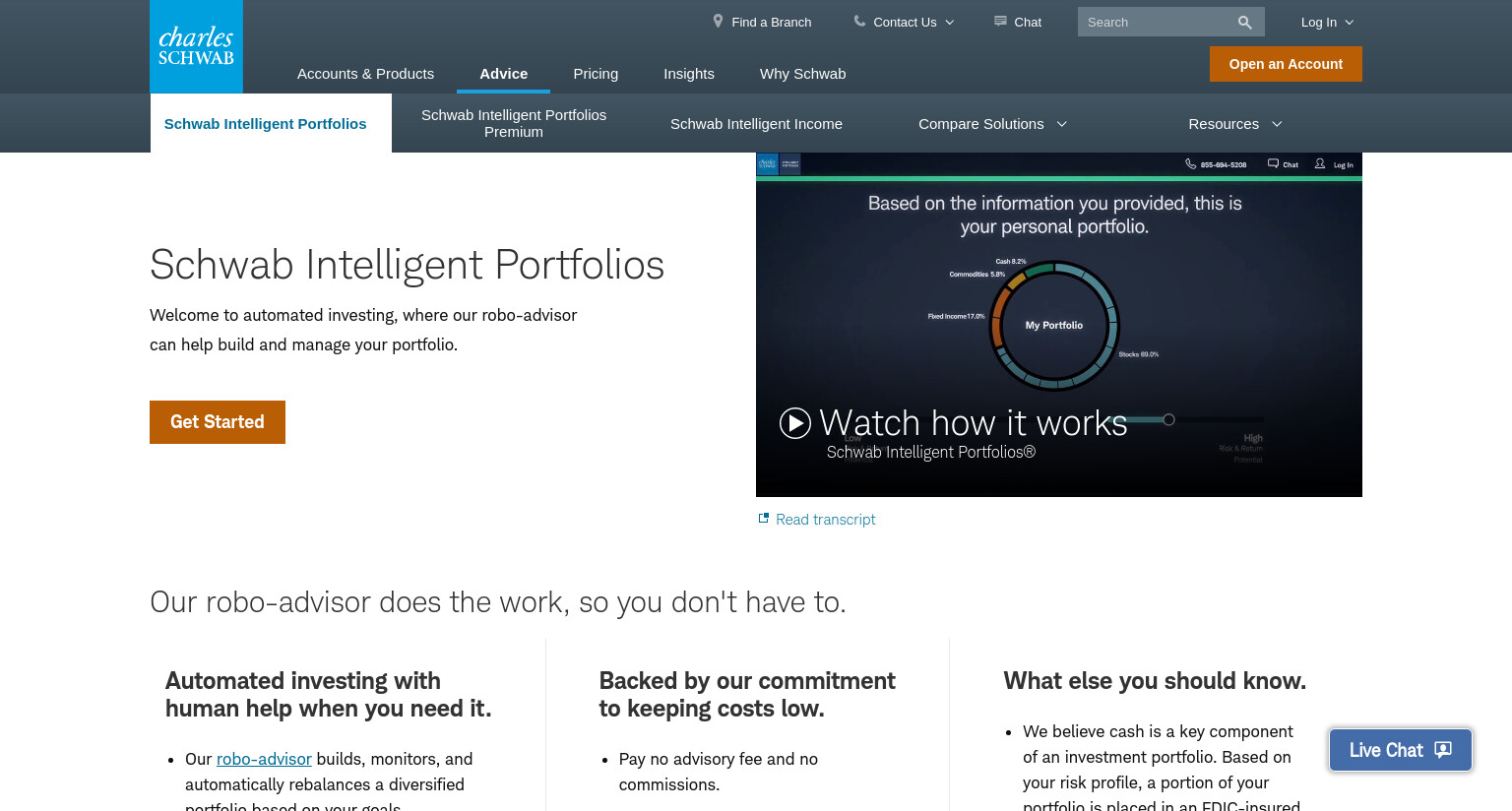This screenshot has height=811, width=1512.
Task: Click the Chat link text in header
Action: point(1028,22)
